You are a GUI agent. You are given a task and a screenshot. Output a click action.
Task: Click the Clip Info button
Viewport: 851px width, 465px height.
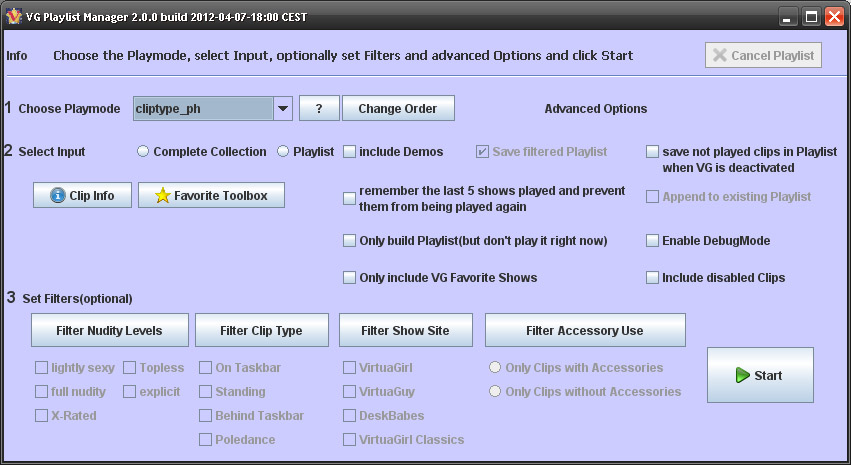pos(82,196)
